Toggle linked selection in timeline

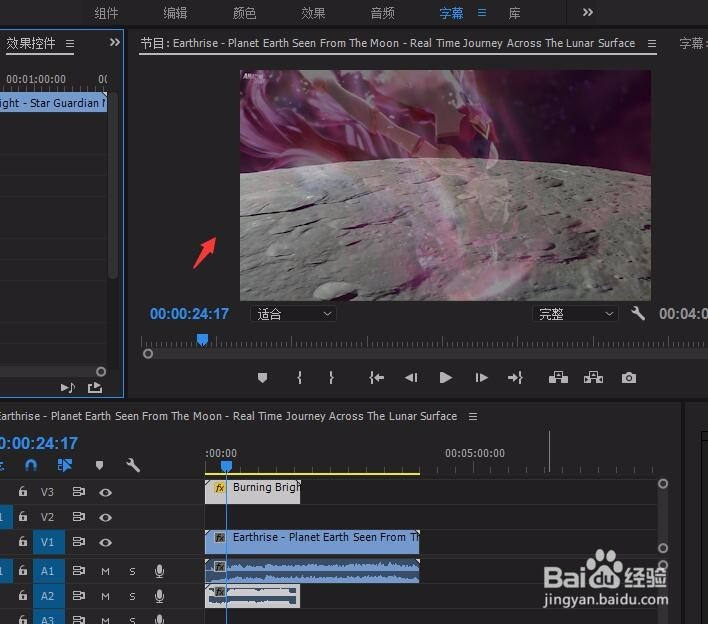click(x=65, y=465)
